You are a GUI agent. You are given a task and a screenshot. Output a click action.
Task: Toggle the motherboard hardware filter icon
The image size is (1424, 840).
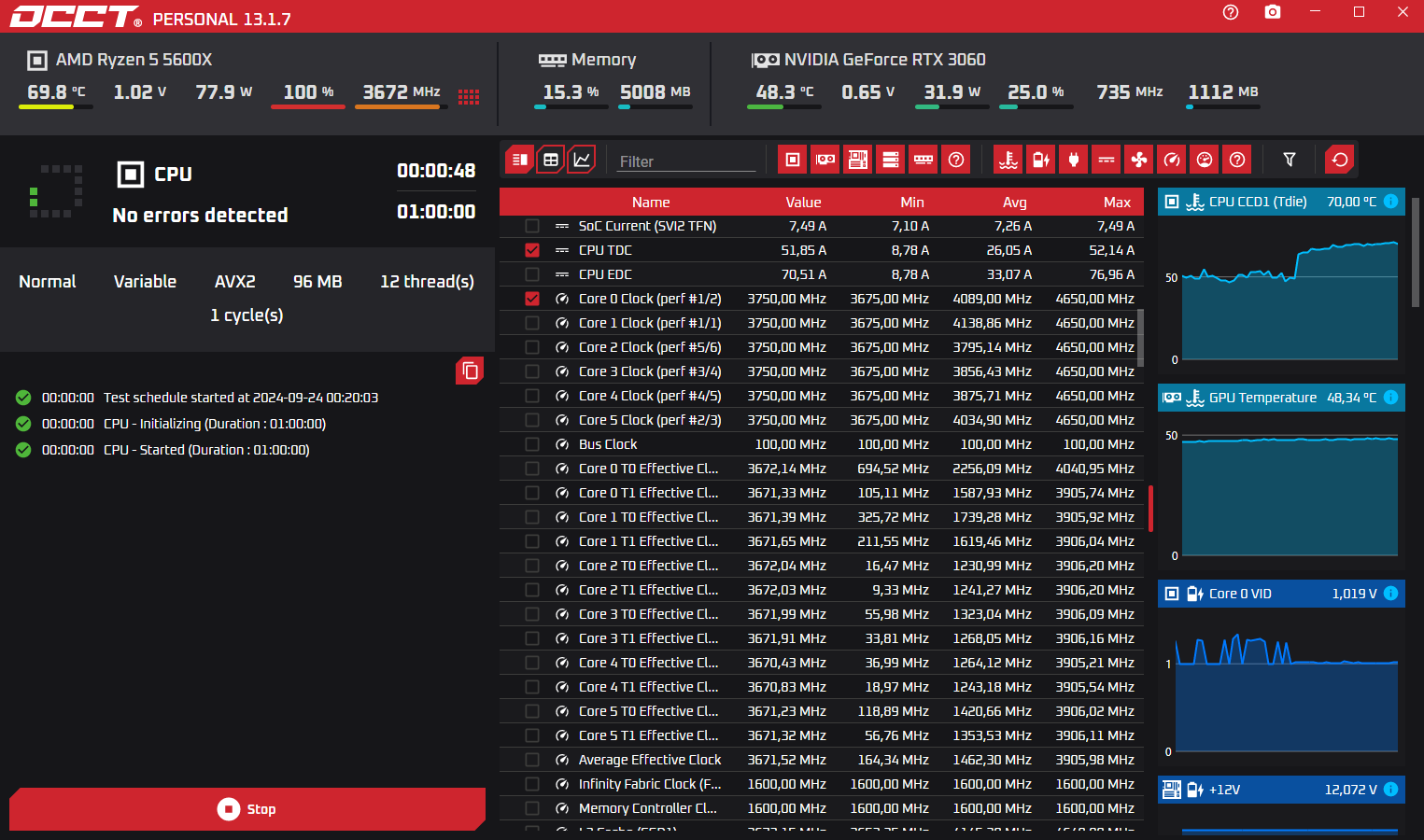tap(858, 160)
